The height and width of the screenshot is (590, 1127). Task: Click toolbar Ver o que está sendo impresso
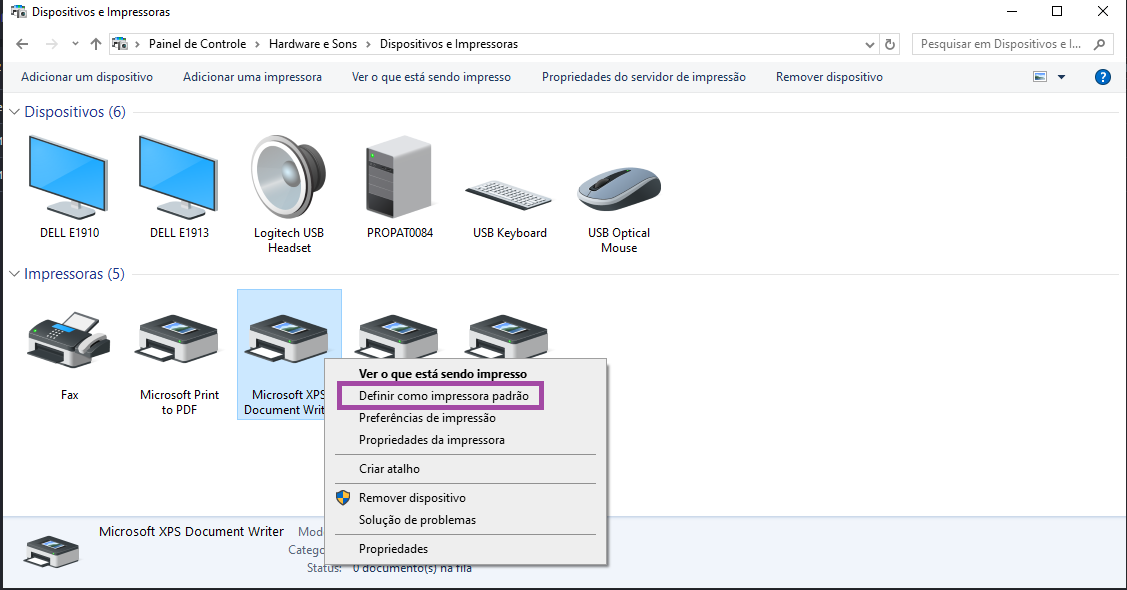431,77
